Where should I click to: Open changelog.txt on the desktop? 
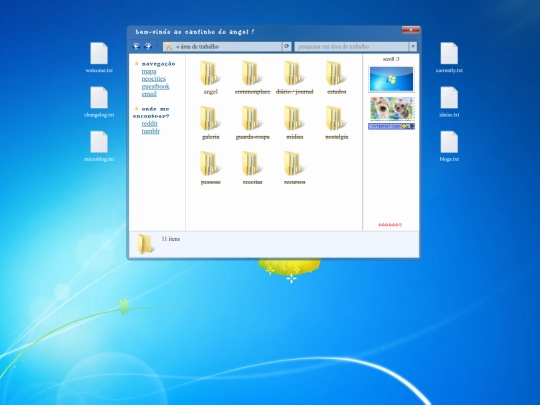pyautogui.click(x=99, y=102)
